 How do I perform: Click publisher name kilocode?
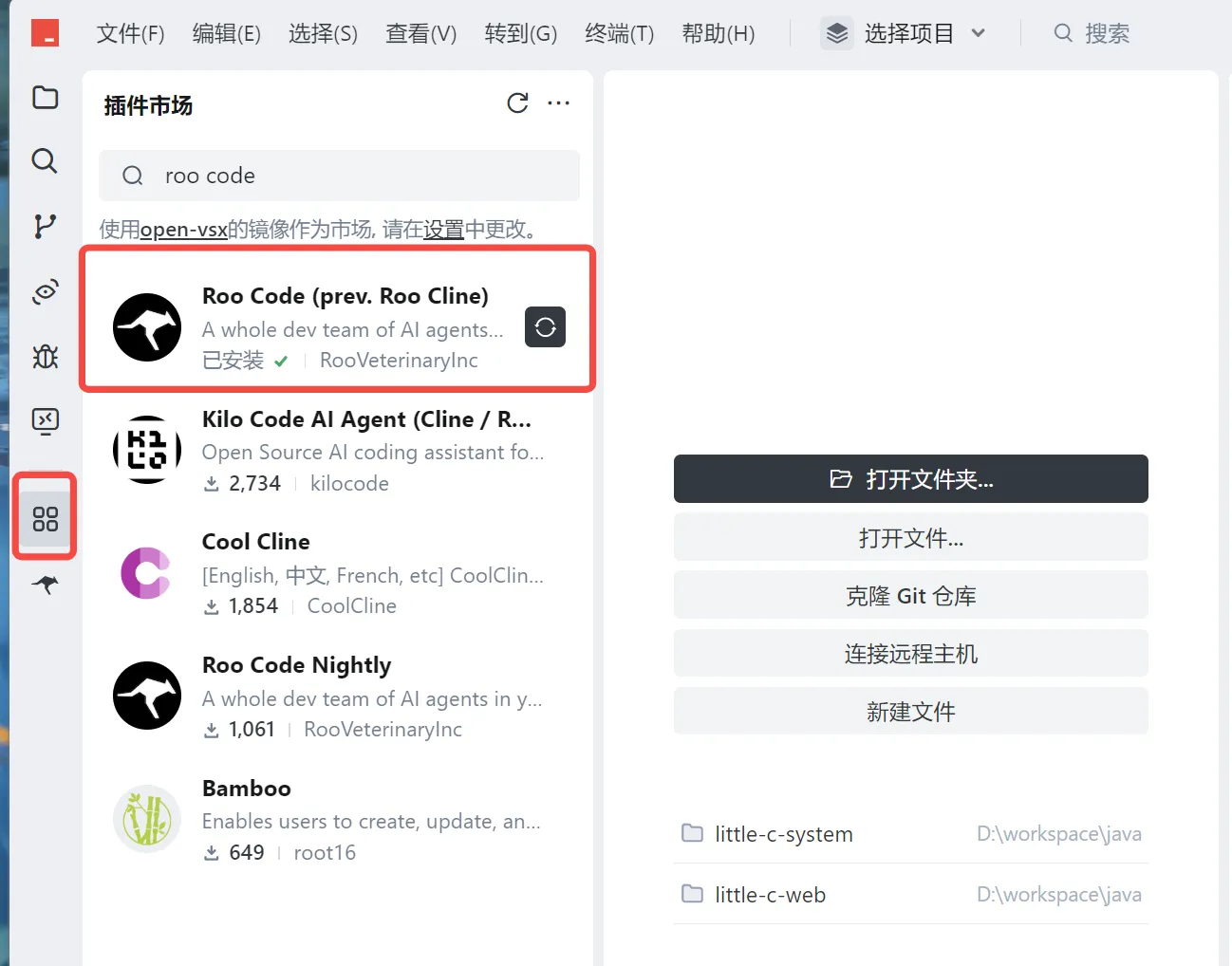[x=349, y=483]
